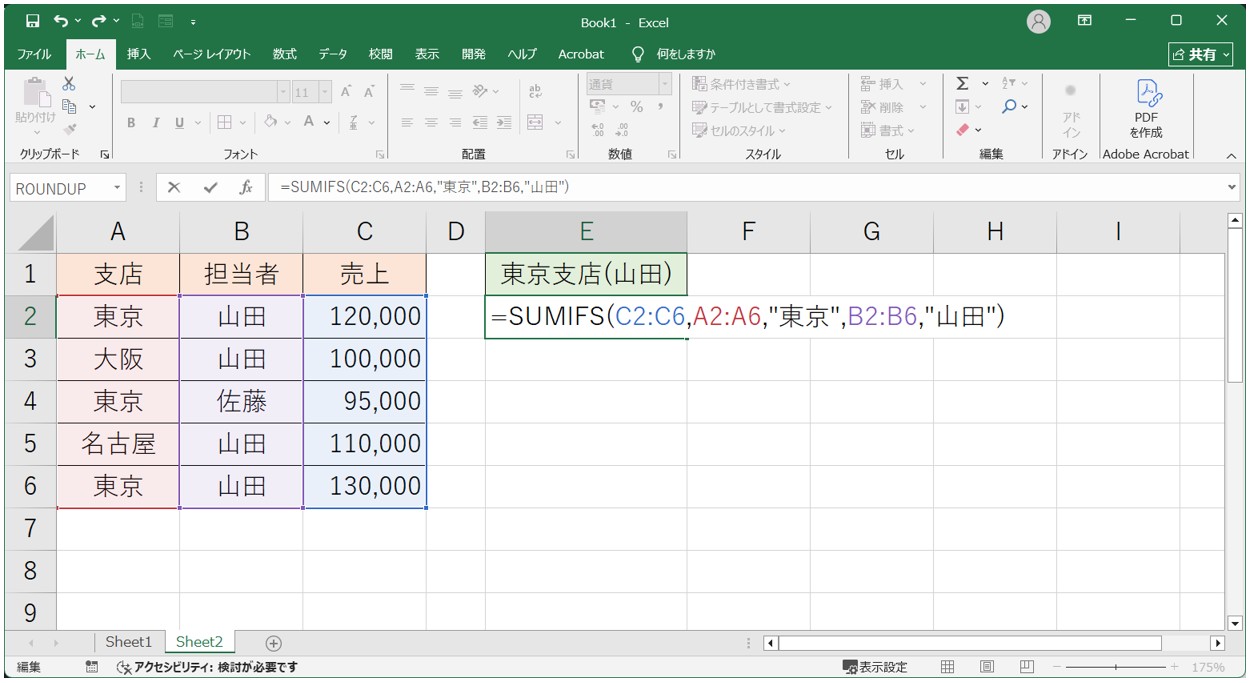Open the 条件付き書式 dropdown
This screenshot has height=683, width=1251.
pyautogui.click(x=741, y=84)
